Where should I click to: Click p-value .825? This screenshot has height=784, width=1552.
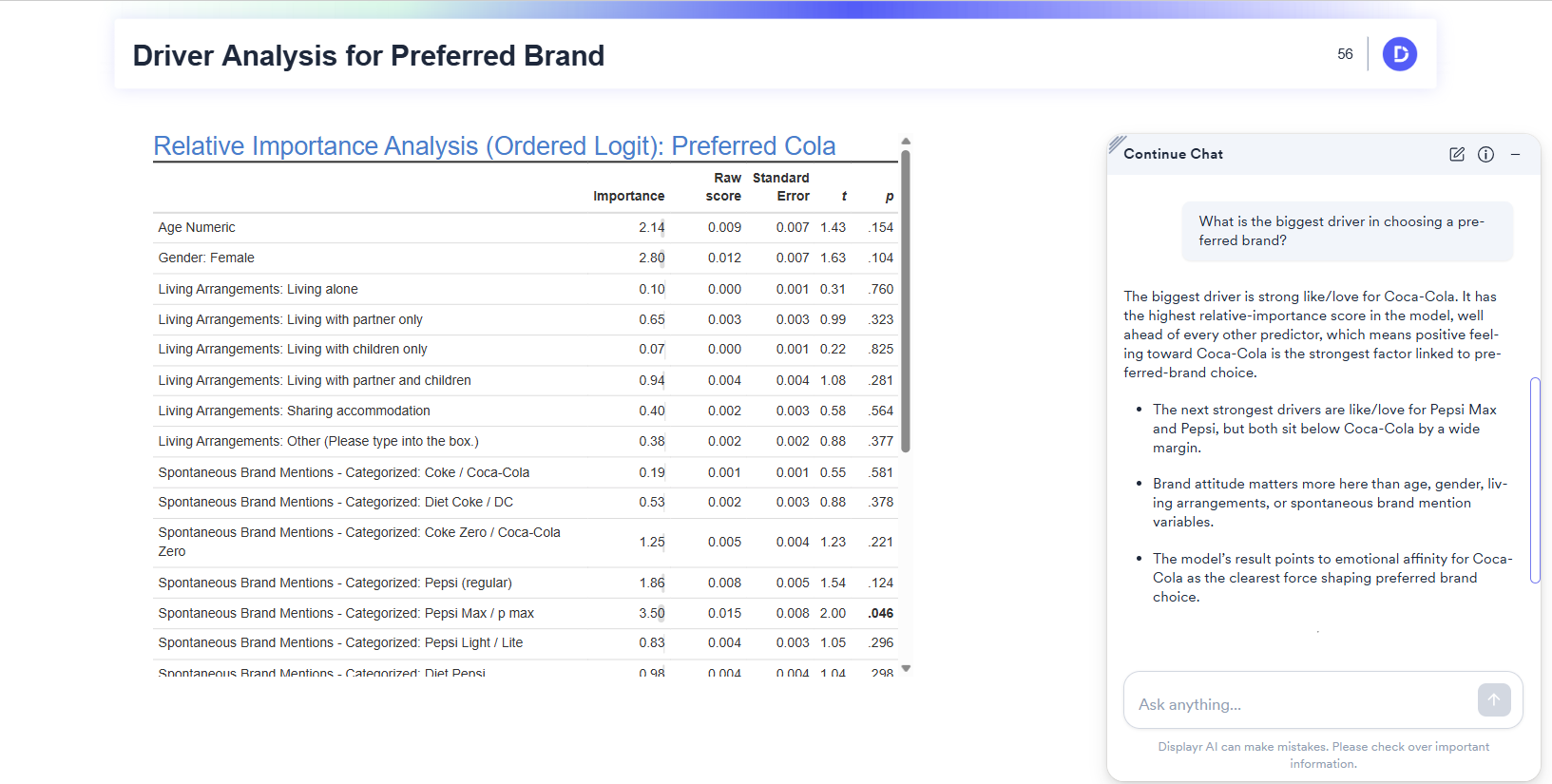pyautogui.click(x=881, y=350)
